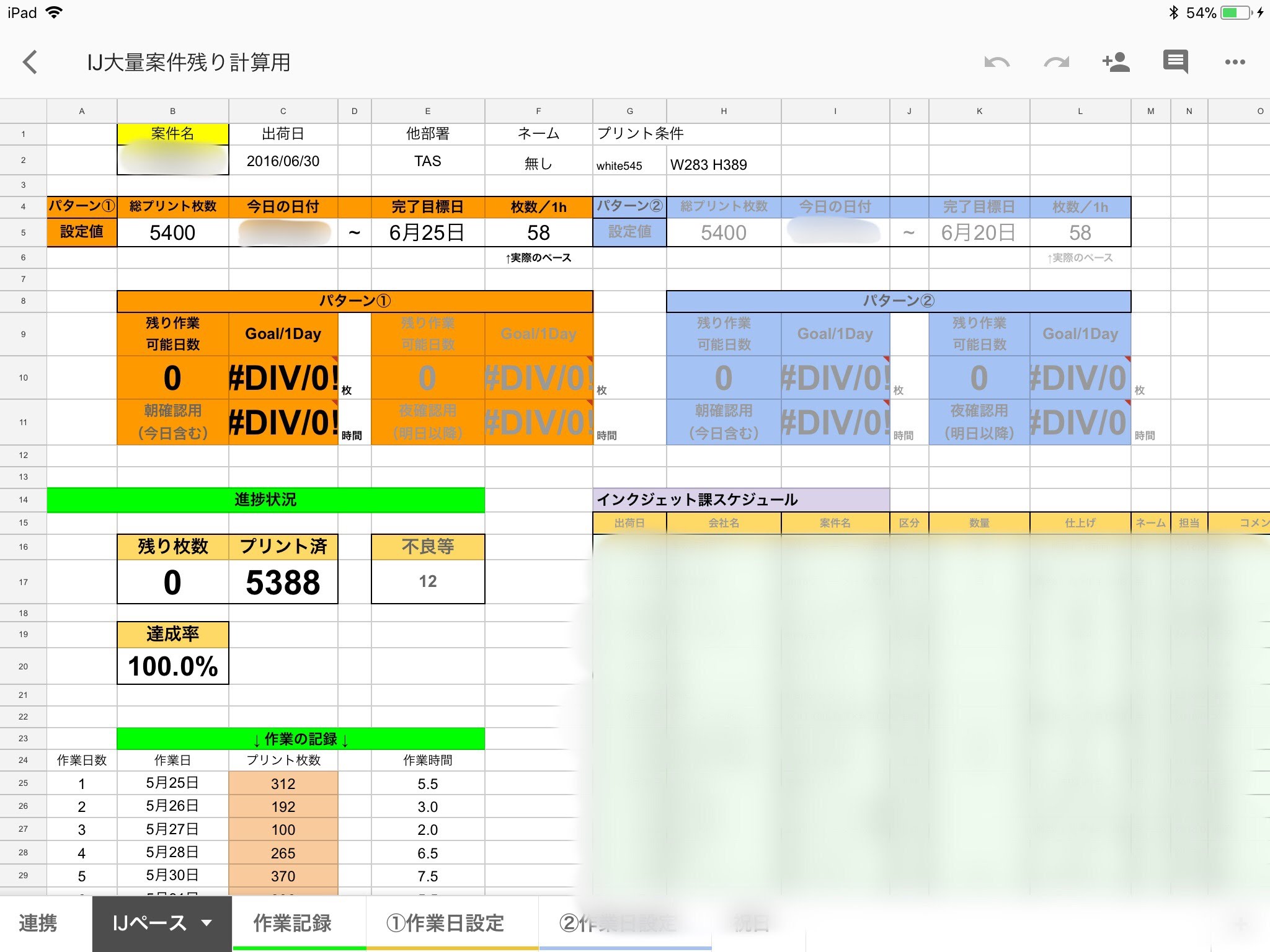Screen dimensions: 1270x952
Task: Tap the back arrow icon
Action: (30, 62)
